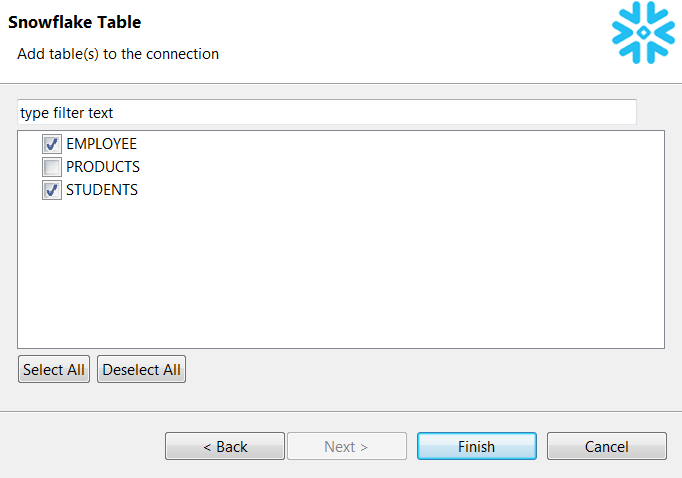
Task: Select the STUDENTS table label
Action: pyautogui.click(x=102, y=190)
